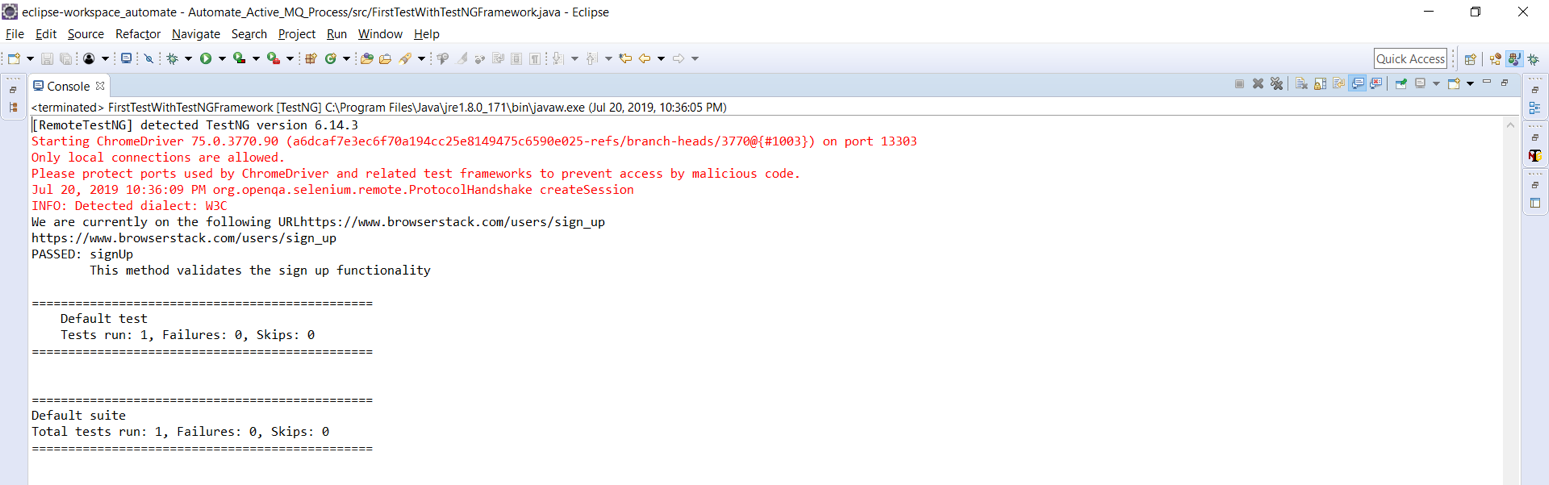Screen dimensions: 1549x485
Task: Click Remove All Terminated Launches icon
Action: [x=1277, y=84]
